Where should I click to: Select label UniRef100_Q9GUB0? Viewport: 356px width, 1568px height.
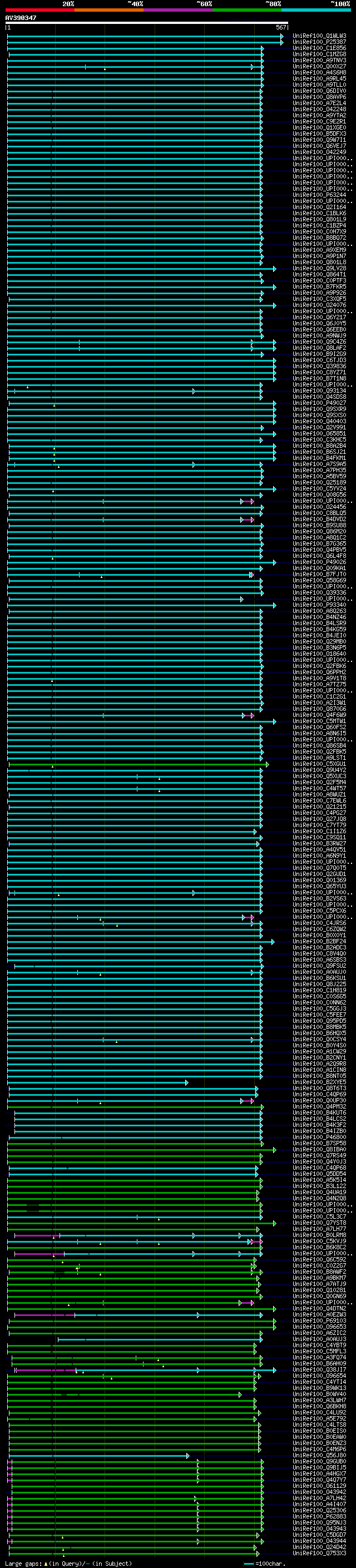pos(319,1461)
